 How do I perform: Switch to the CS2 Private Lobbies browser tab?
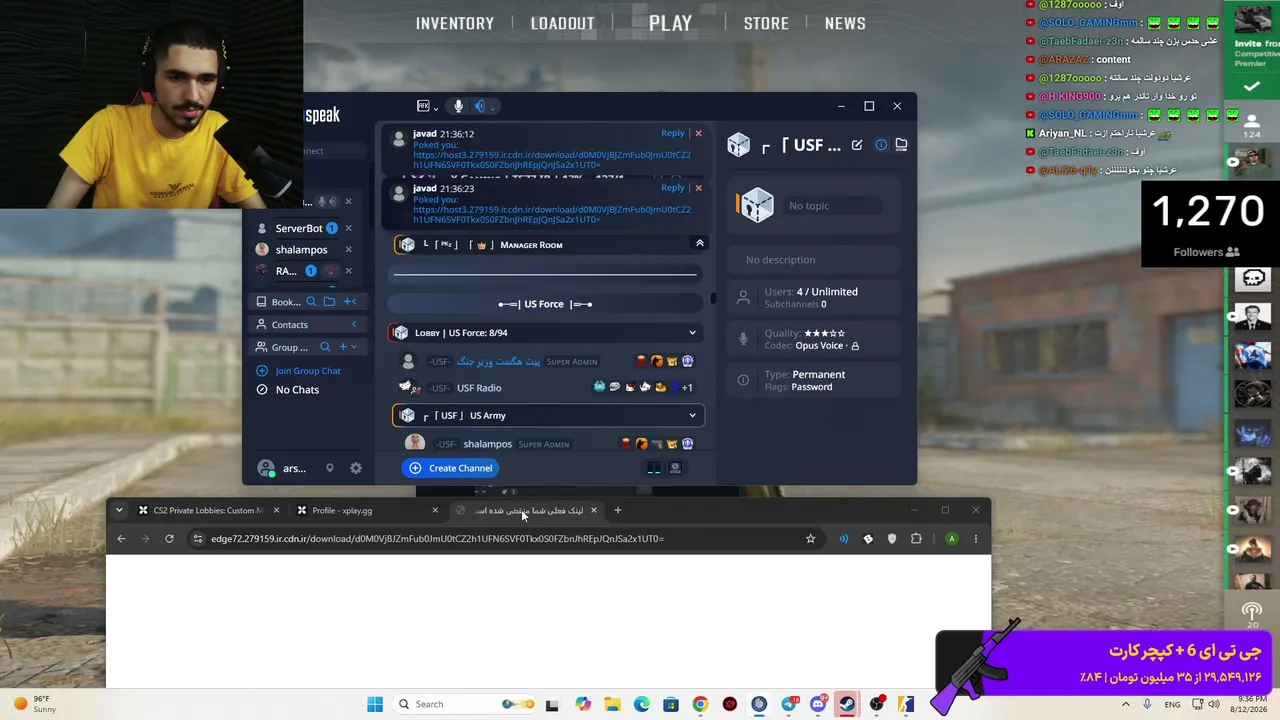point(208,511)
